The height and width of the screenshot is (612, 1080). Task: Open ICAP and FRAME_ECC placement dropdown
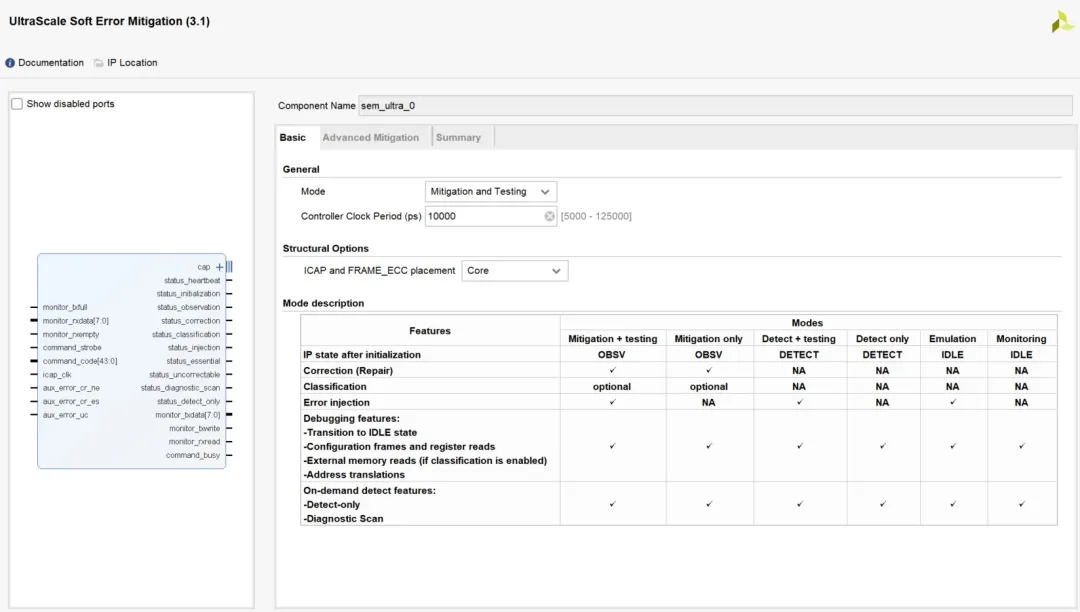(514, 271)
